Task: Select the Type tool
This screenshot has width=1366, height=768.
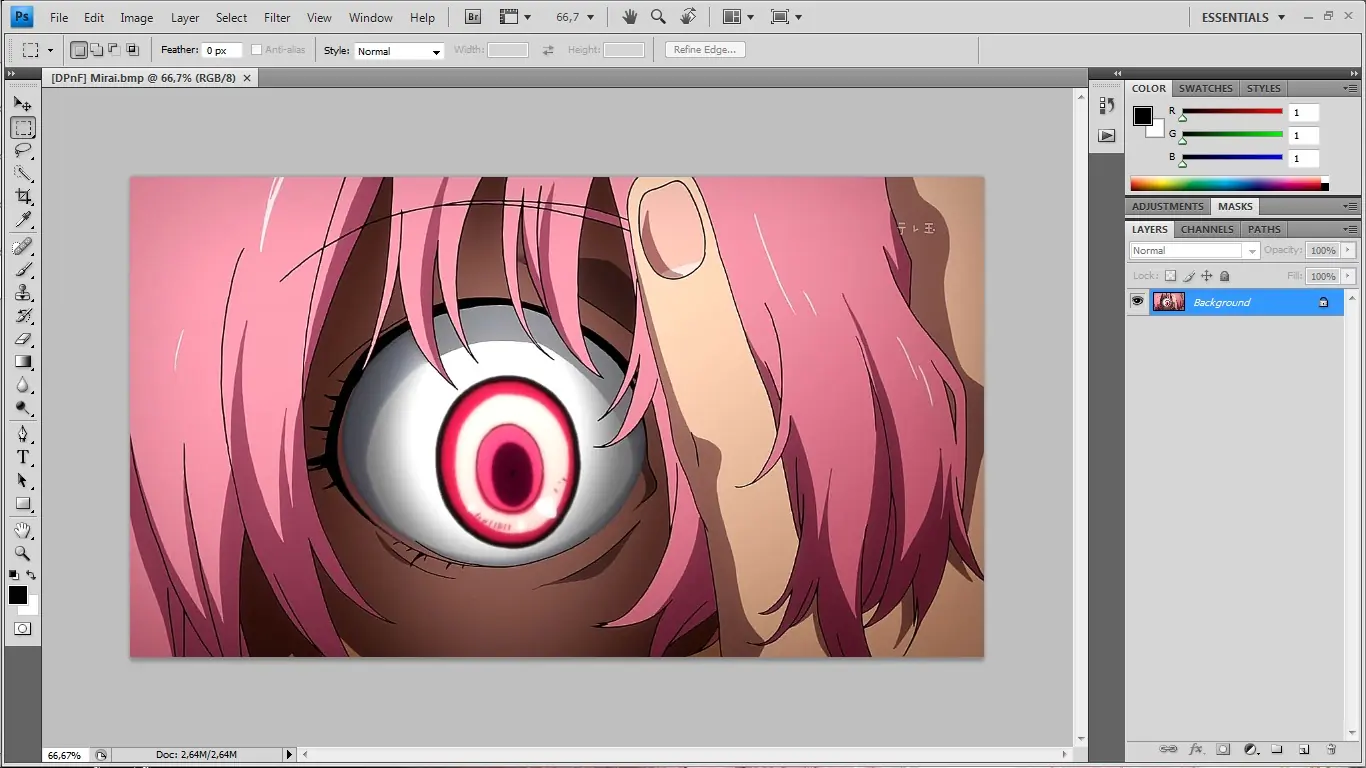Action: pos(22,457)
